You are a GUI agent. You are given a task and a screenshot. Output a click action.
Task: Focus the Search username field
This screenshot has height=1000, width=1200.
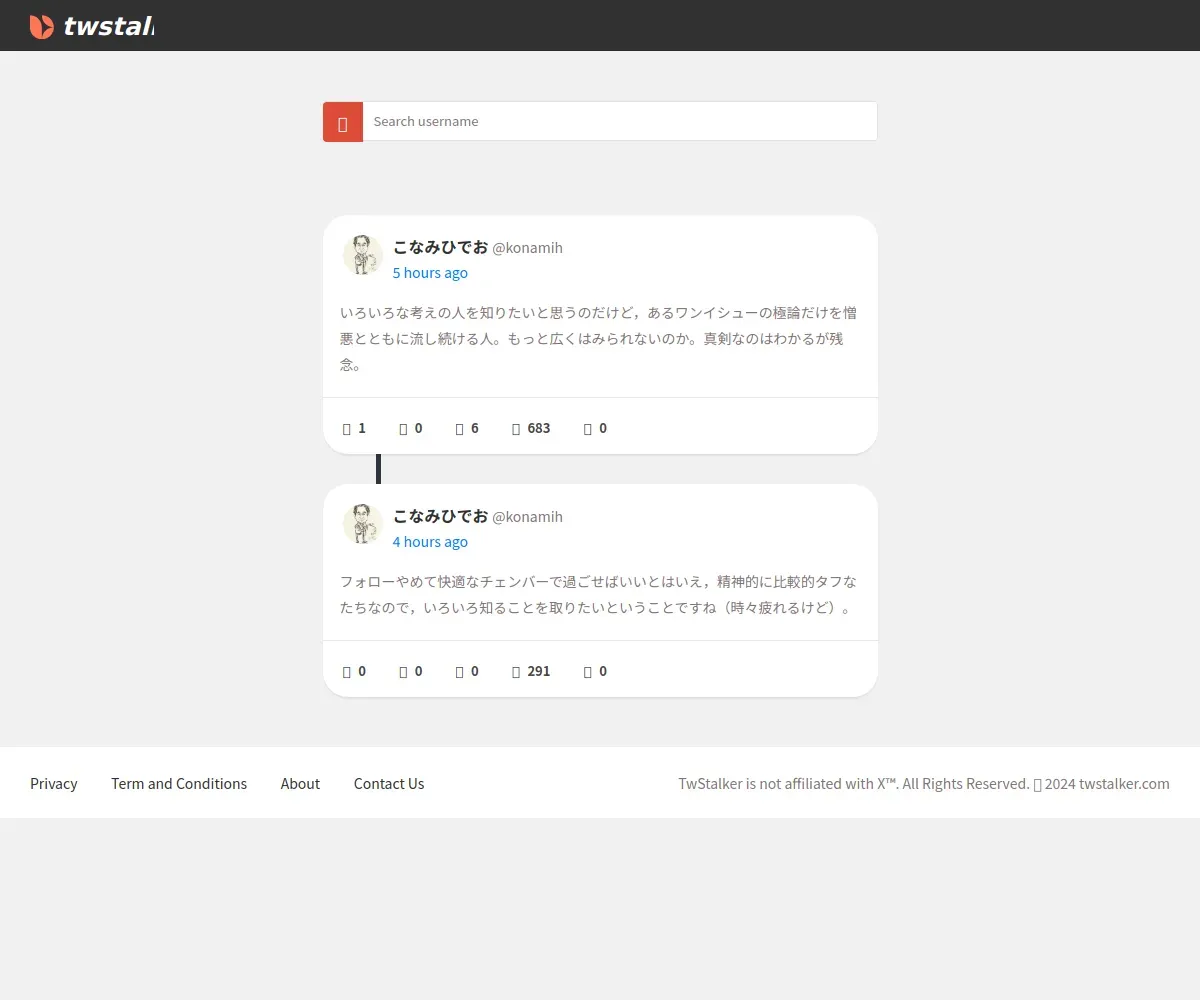click(x=620, y=122)
